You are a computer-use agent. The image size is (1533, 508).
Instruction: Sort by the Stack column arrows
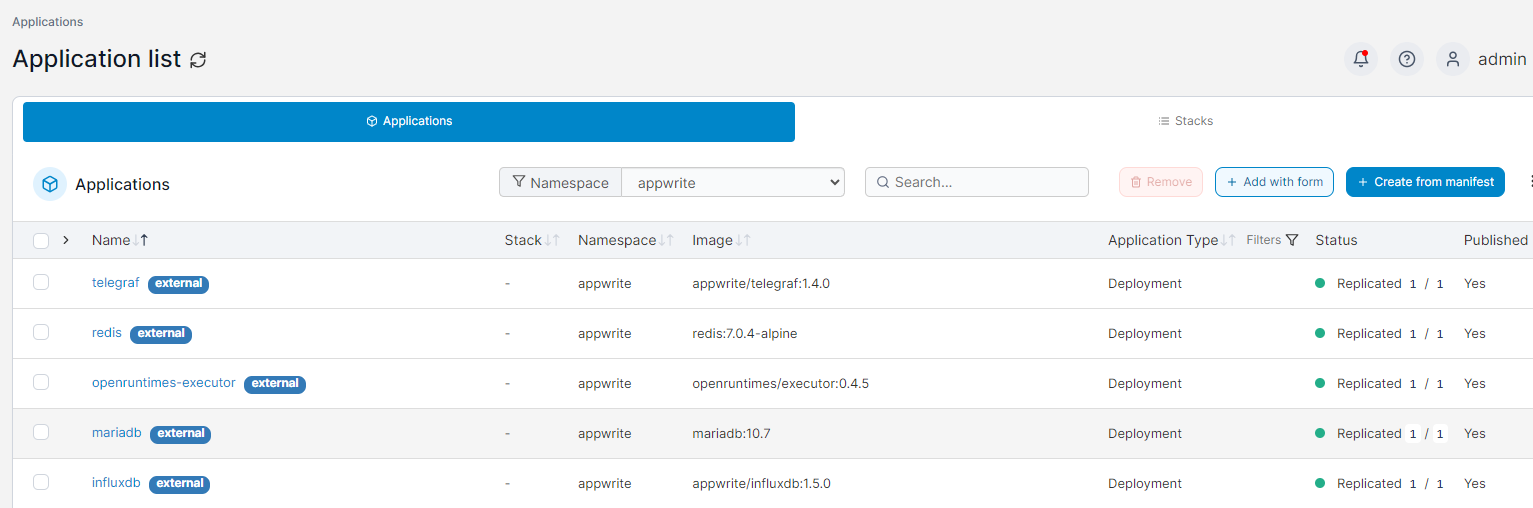tap(551, 240)
